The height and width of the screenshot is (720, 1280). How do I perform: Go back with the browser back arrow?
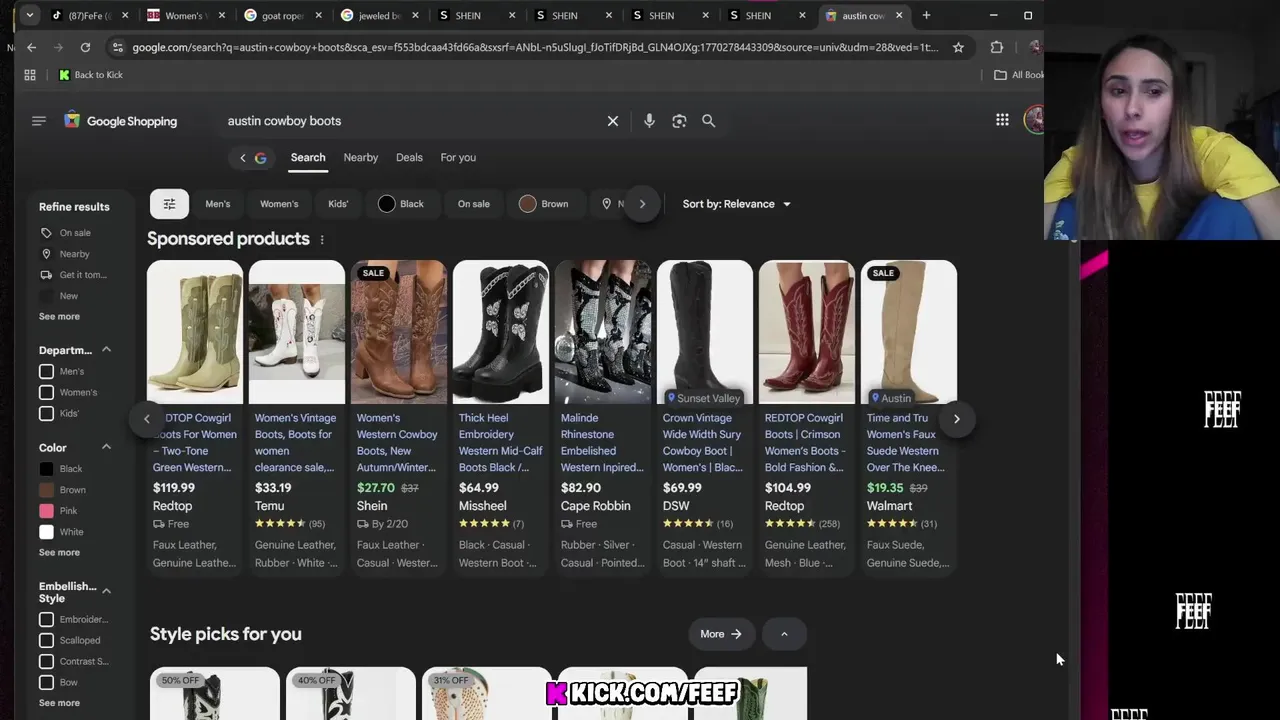(x=31, y=47)
